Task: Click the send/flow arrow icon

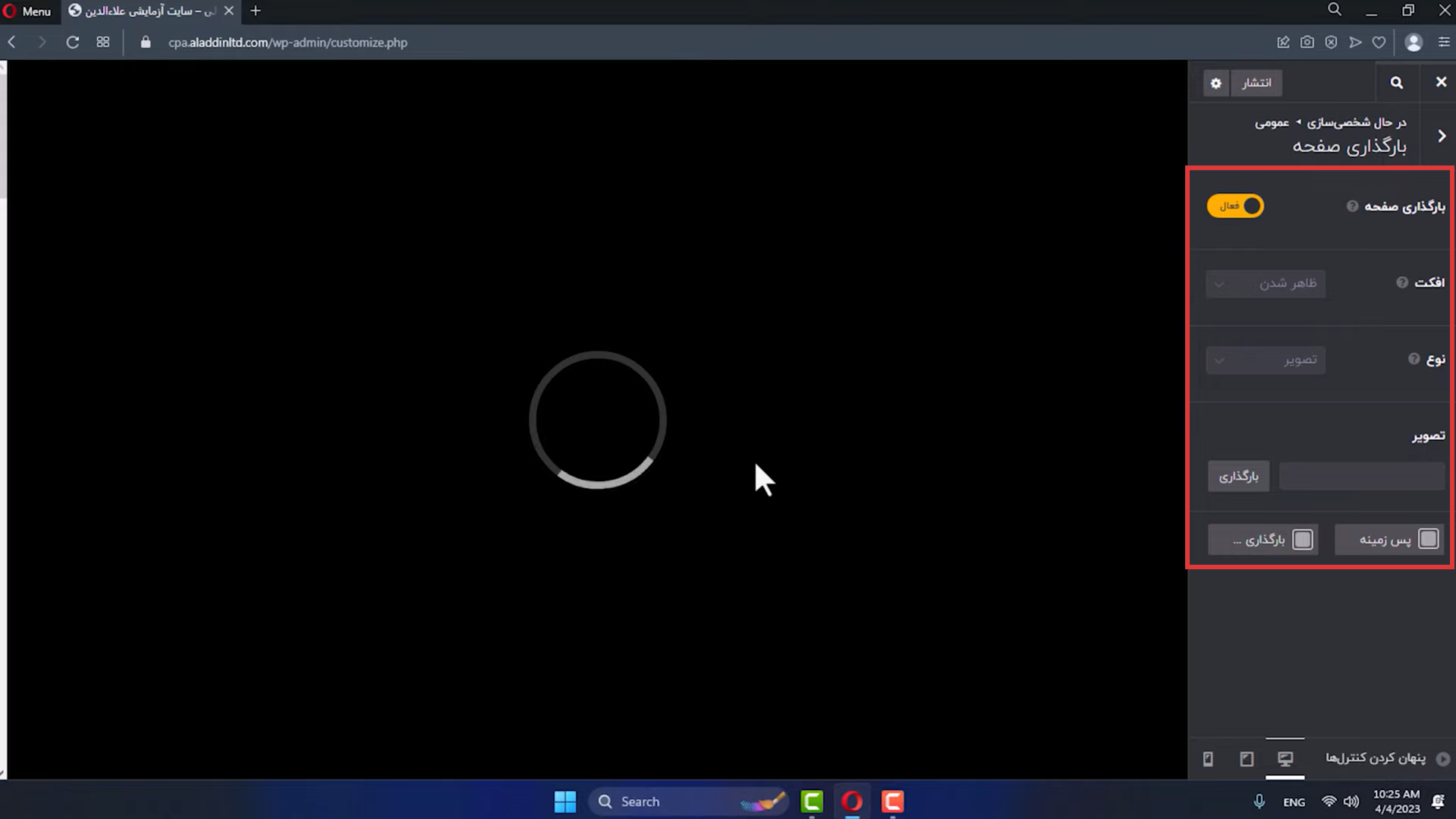Action: (x=1355, y=43)
